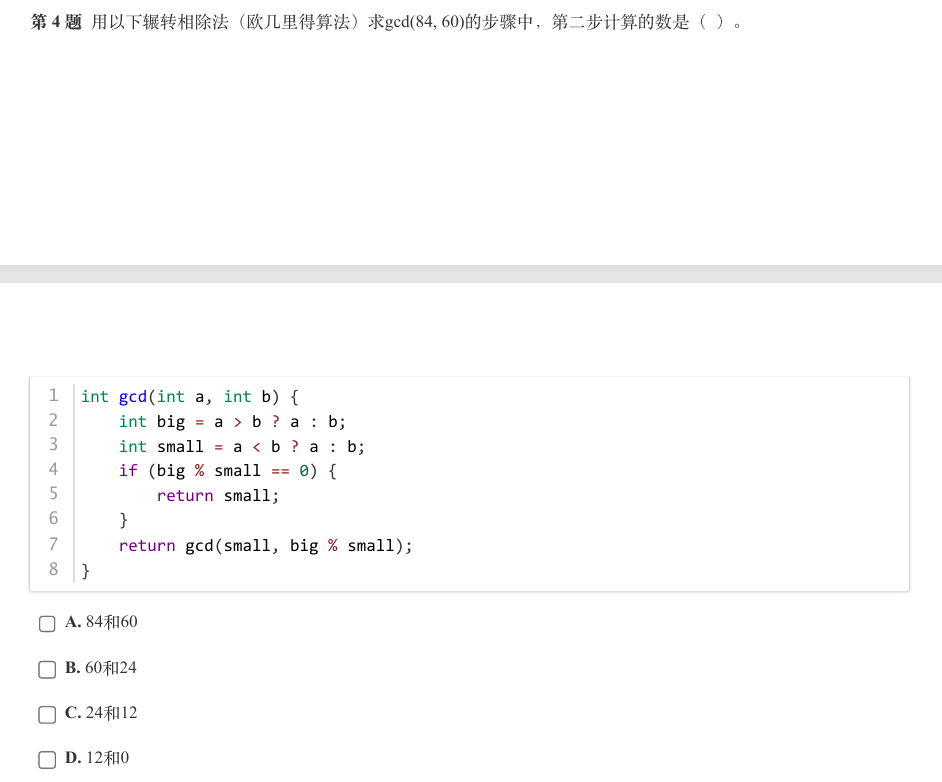Check option A checkbox 84和60
Screen dimensions: 942x782
[47, 623]
